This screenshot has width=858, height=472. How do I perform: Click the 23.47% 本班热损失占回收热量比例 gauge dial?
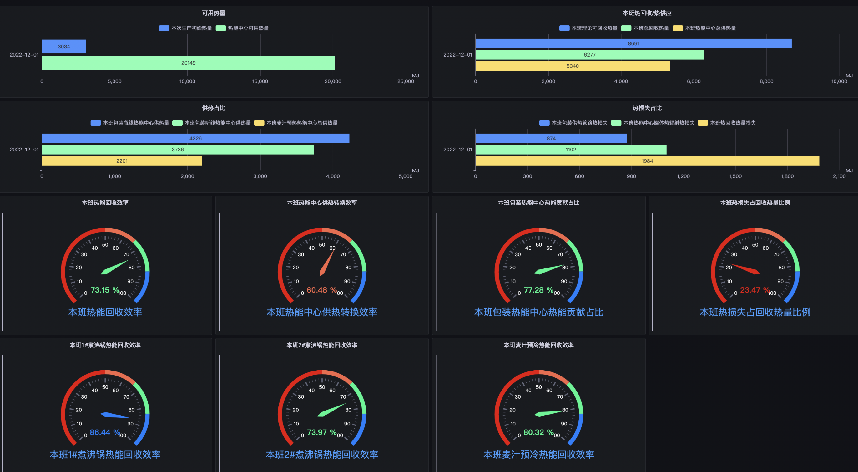(754, 269)
